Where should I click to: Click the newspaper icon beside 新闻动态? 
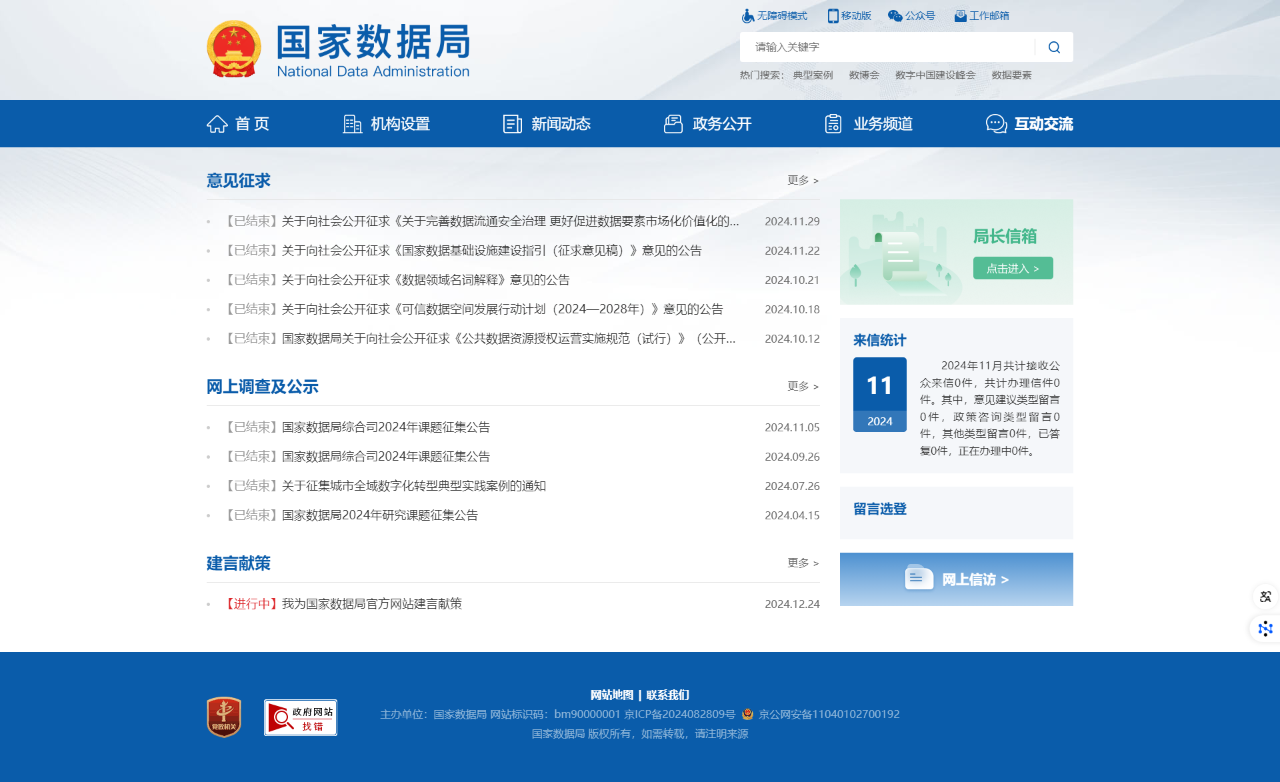point(512,124)
